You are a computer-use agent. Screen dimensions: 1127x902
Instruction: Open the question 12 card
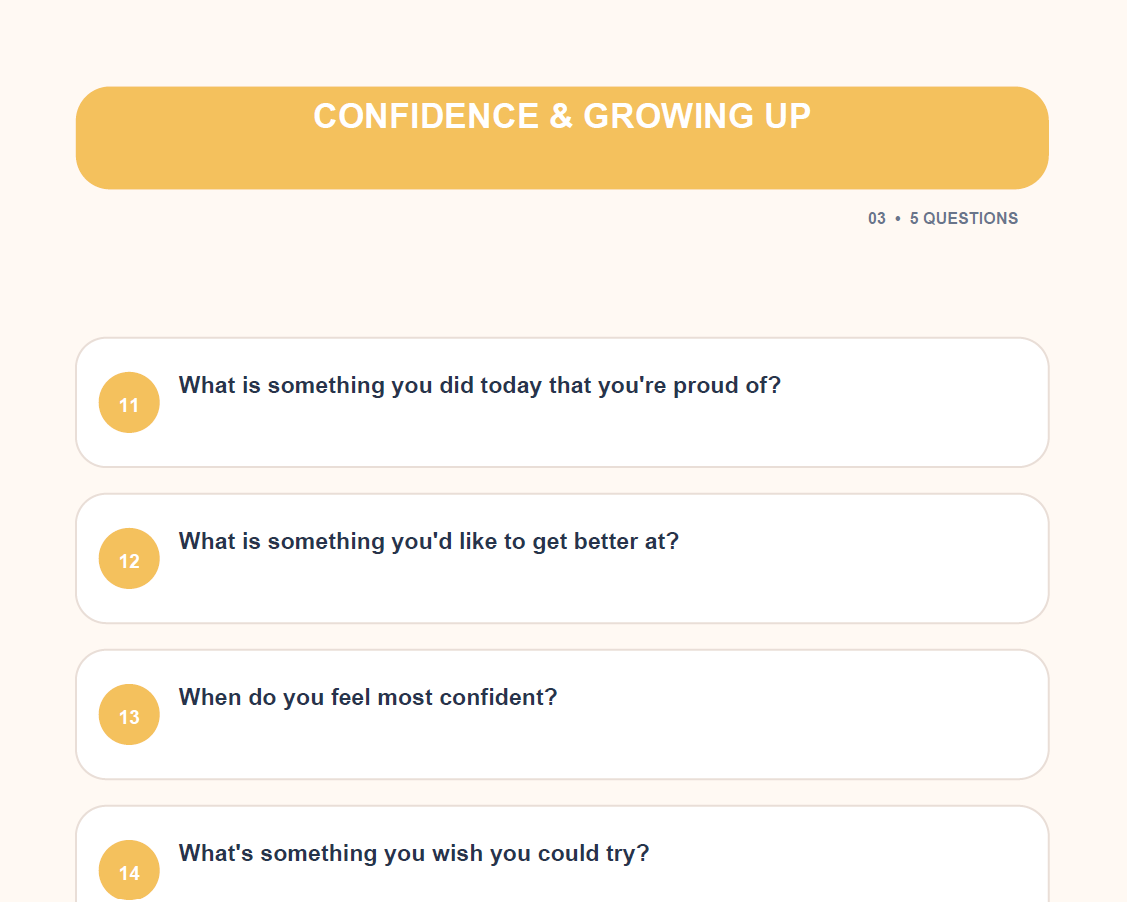tap(562, 558)
